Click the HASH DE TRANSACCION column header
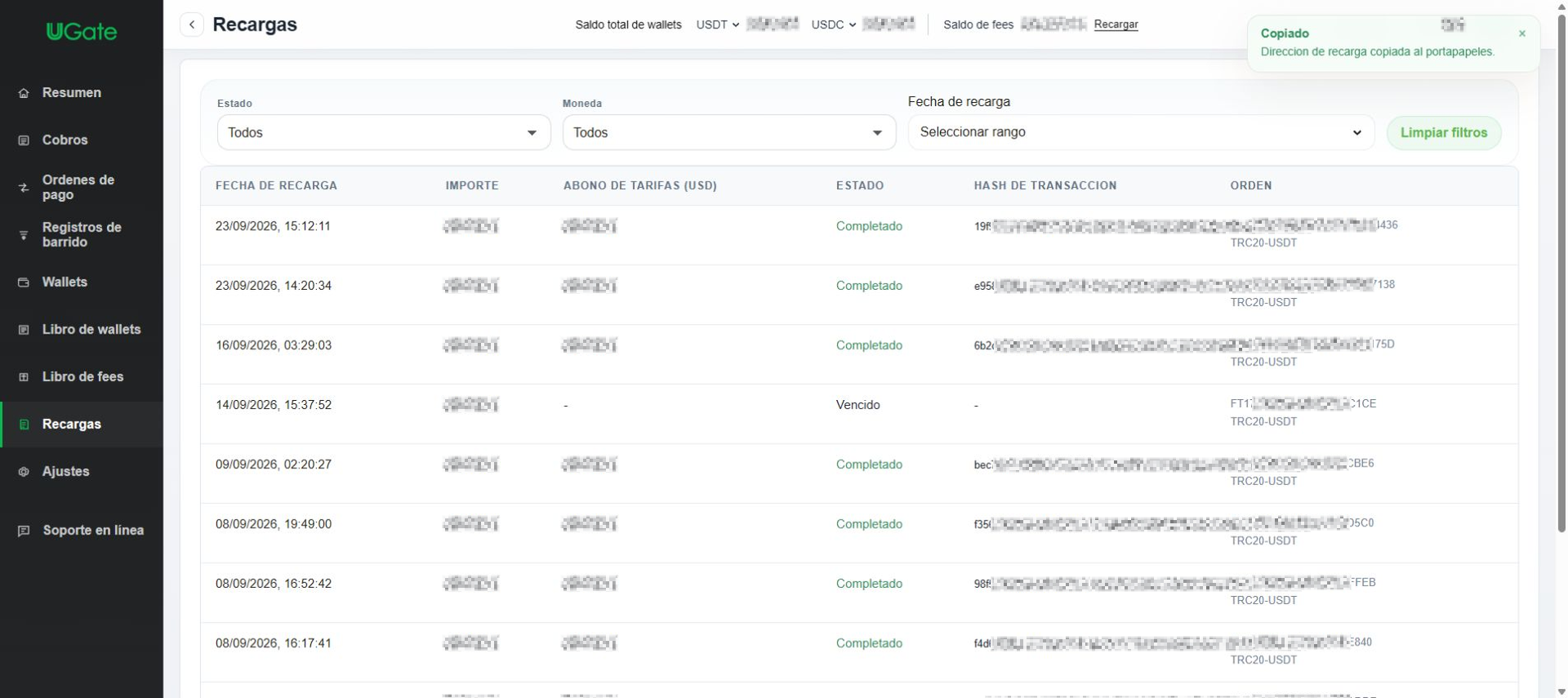Screen dimensions: 1568x698 (x=1045, y=185)
